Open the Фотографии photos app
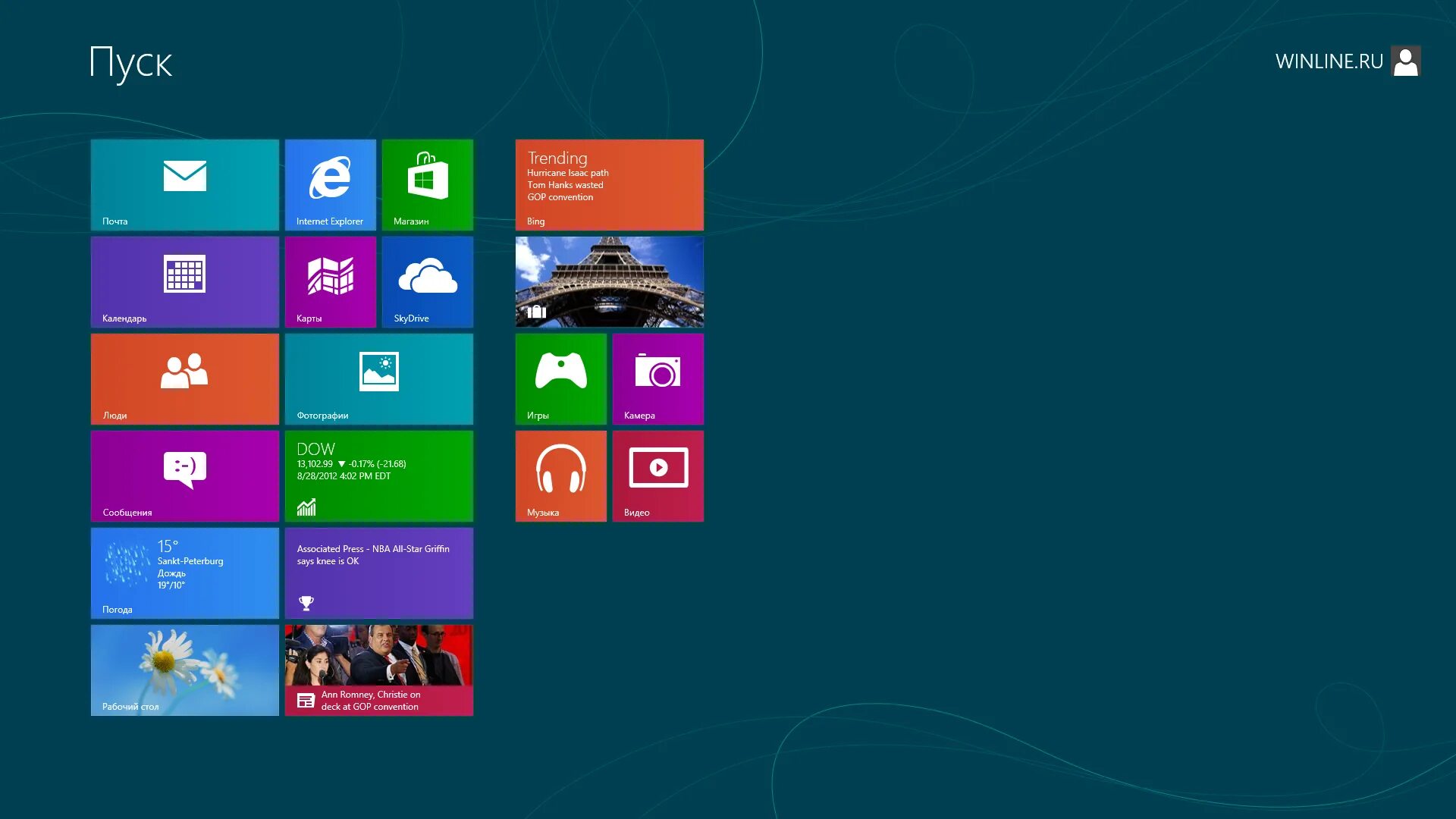1456x819 pixels. (x=379, y=378)
